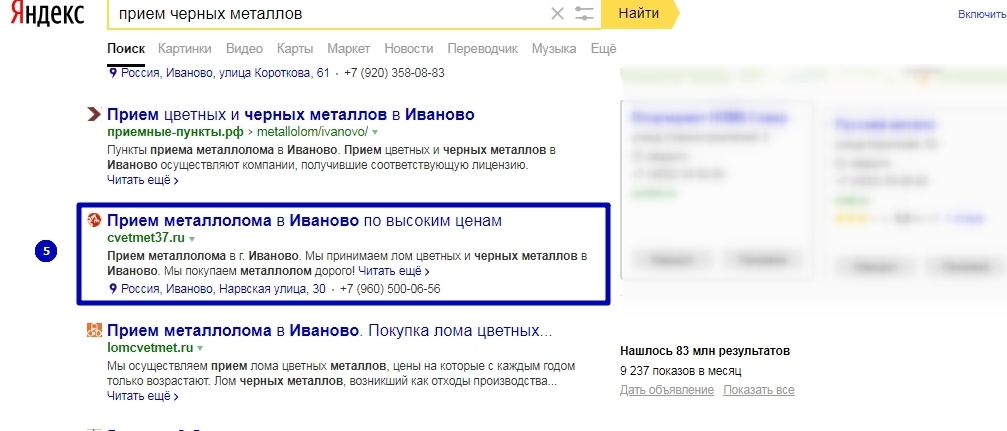Open the Карты tab
Viewport: 1007px width, 431px height.
295,49
